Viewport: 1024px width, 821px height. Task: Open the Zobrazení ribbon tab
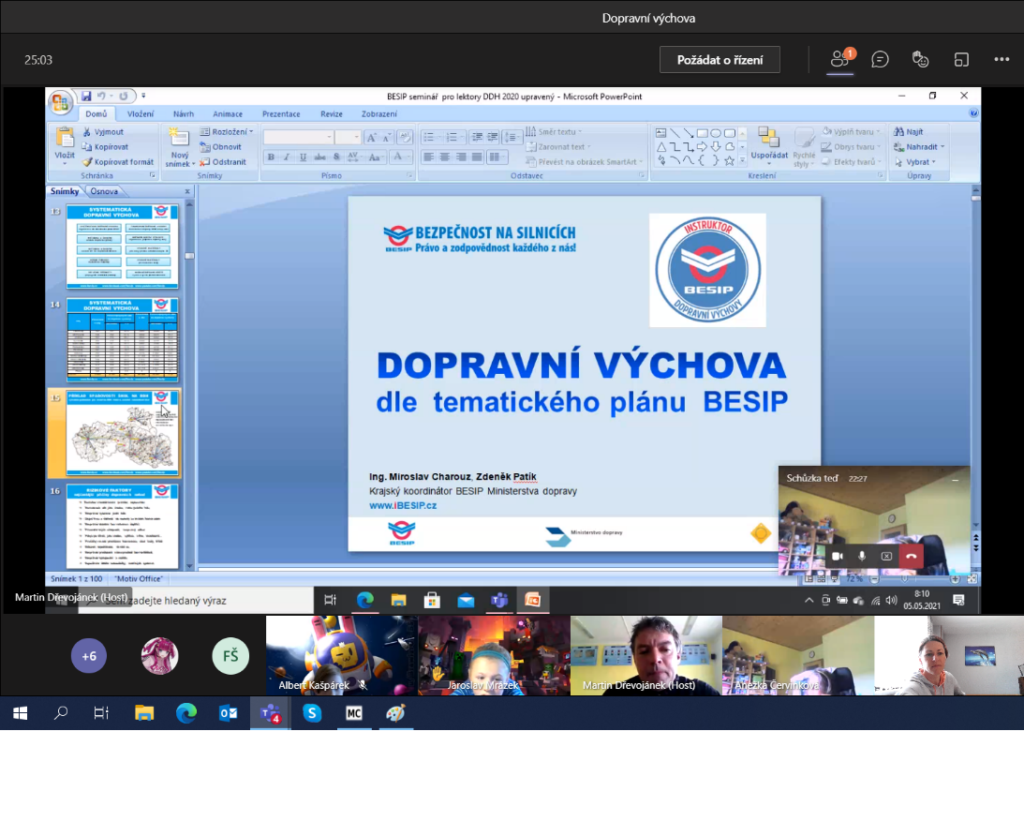(379, 114)
